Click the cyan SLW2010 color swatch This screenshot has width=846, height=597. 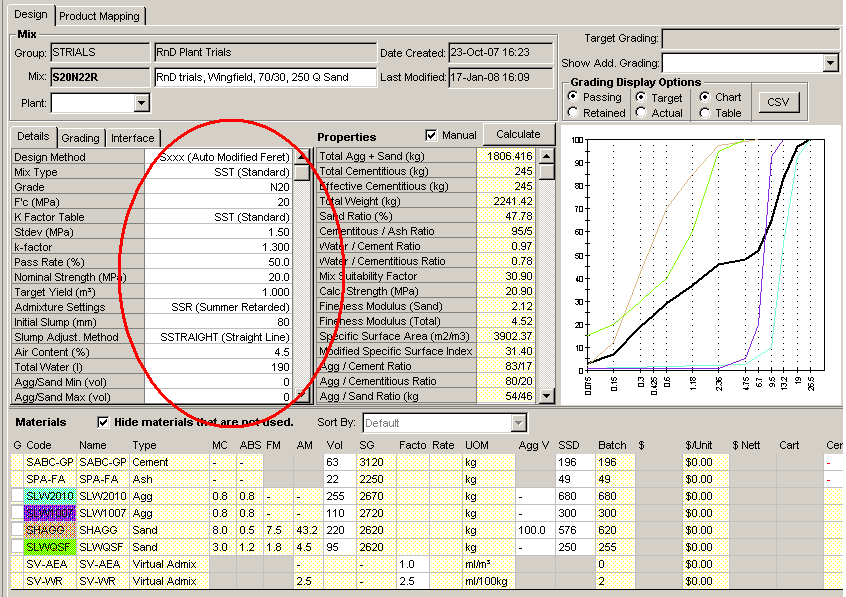point(48,497)
